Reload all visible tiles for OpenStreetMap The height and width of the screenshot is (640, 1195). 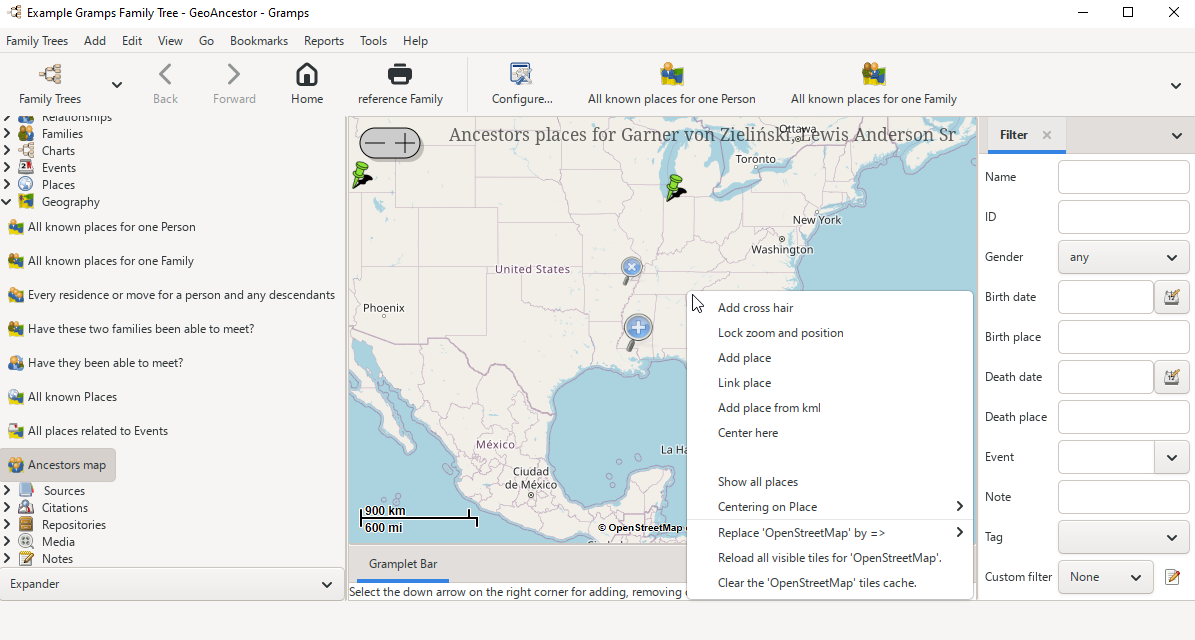(x=831, y=558)
